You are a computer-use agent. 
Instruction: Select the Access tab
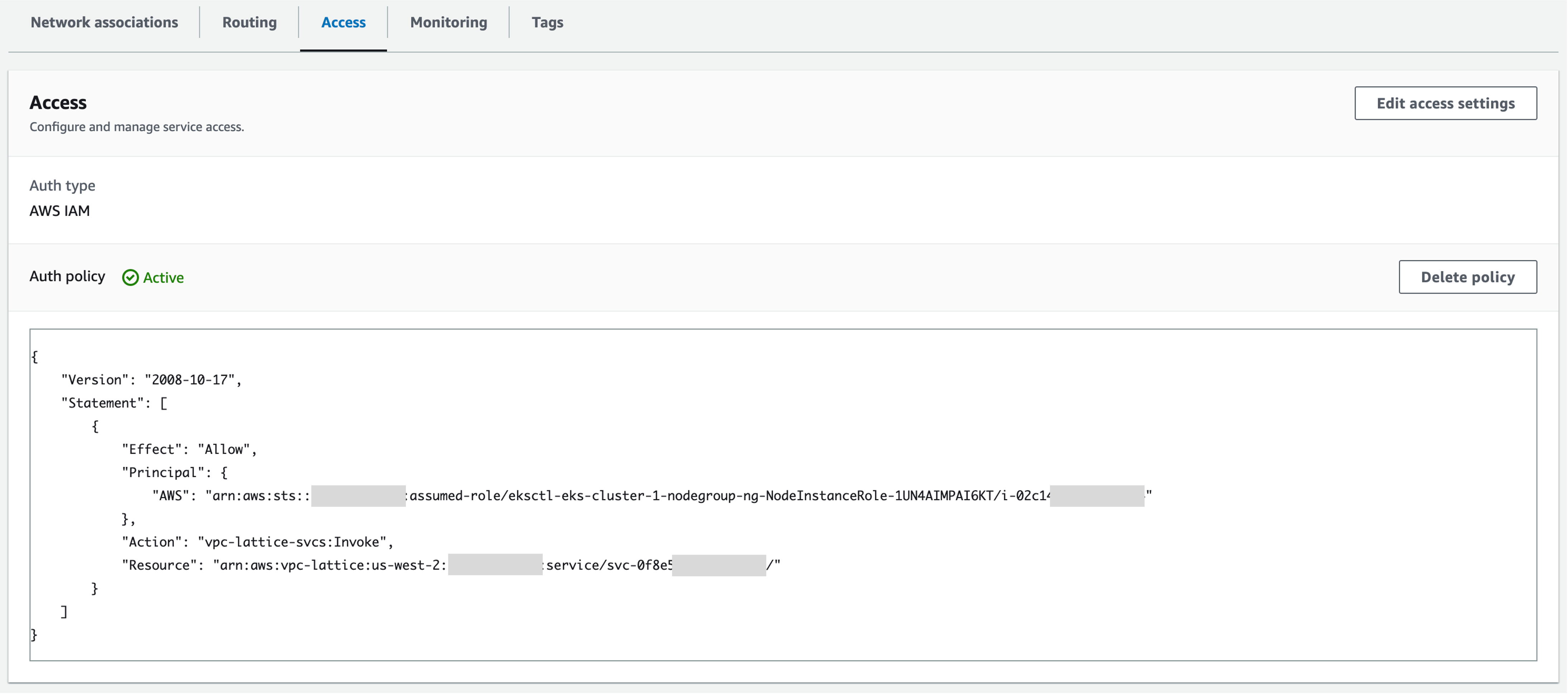343,23
